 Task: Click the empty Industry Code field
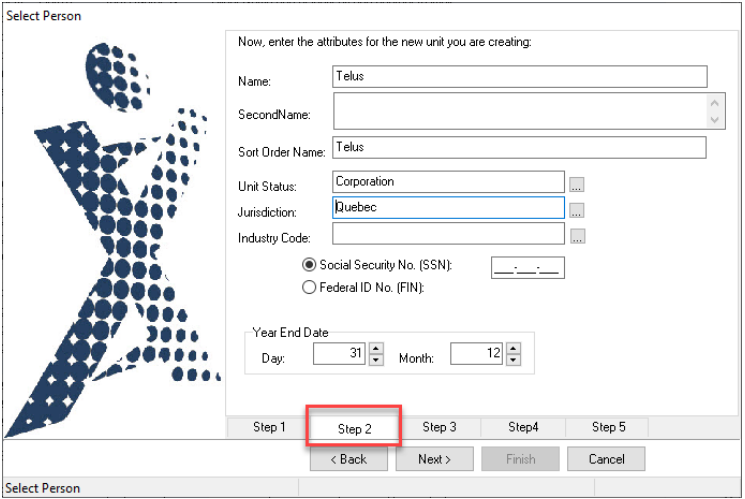point(449,234)
